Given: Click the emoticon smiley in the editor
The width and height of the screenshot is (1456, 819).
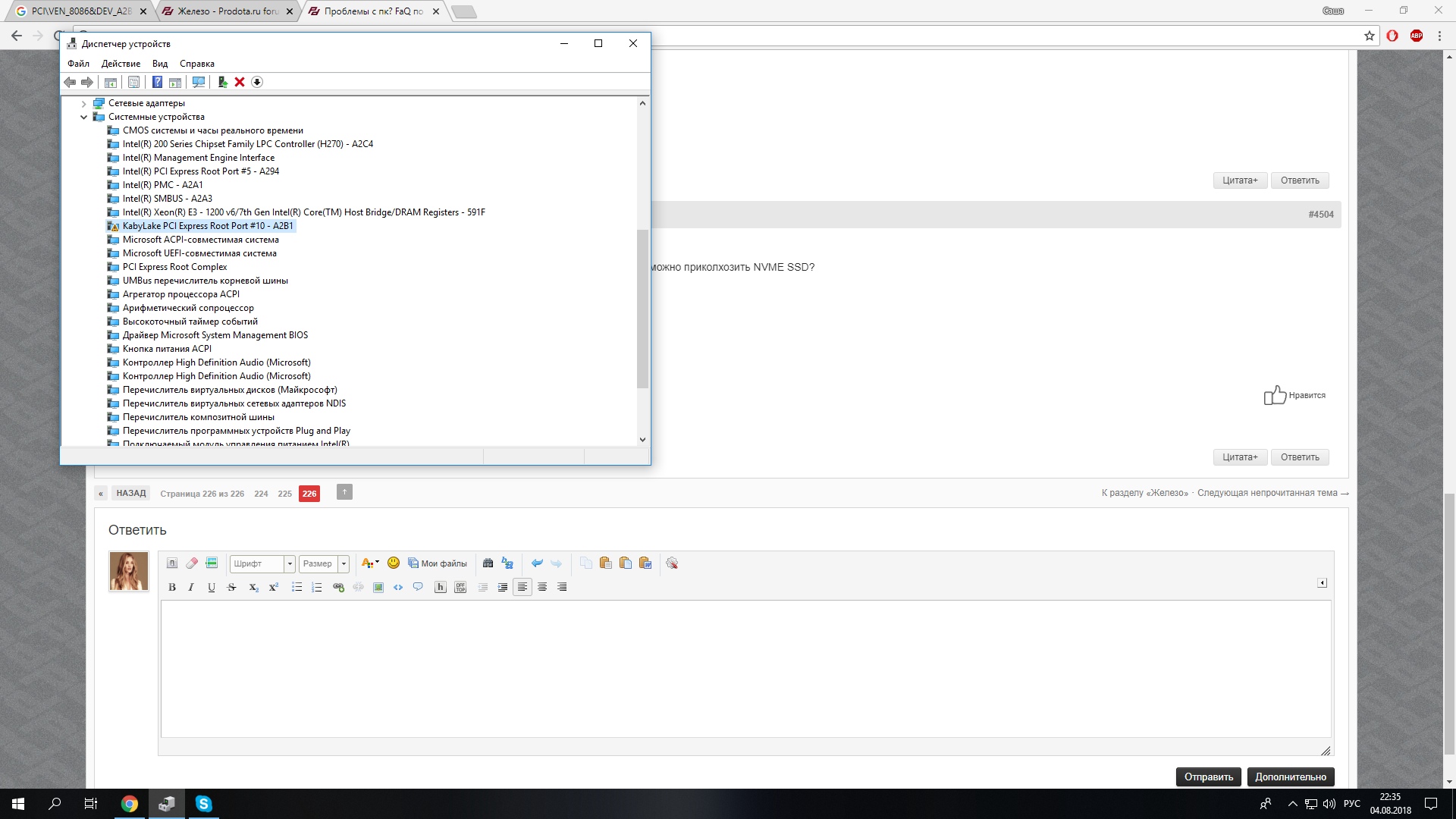Looking at the screenshot, I should click(x=394, y=563).
